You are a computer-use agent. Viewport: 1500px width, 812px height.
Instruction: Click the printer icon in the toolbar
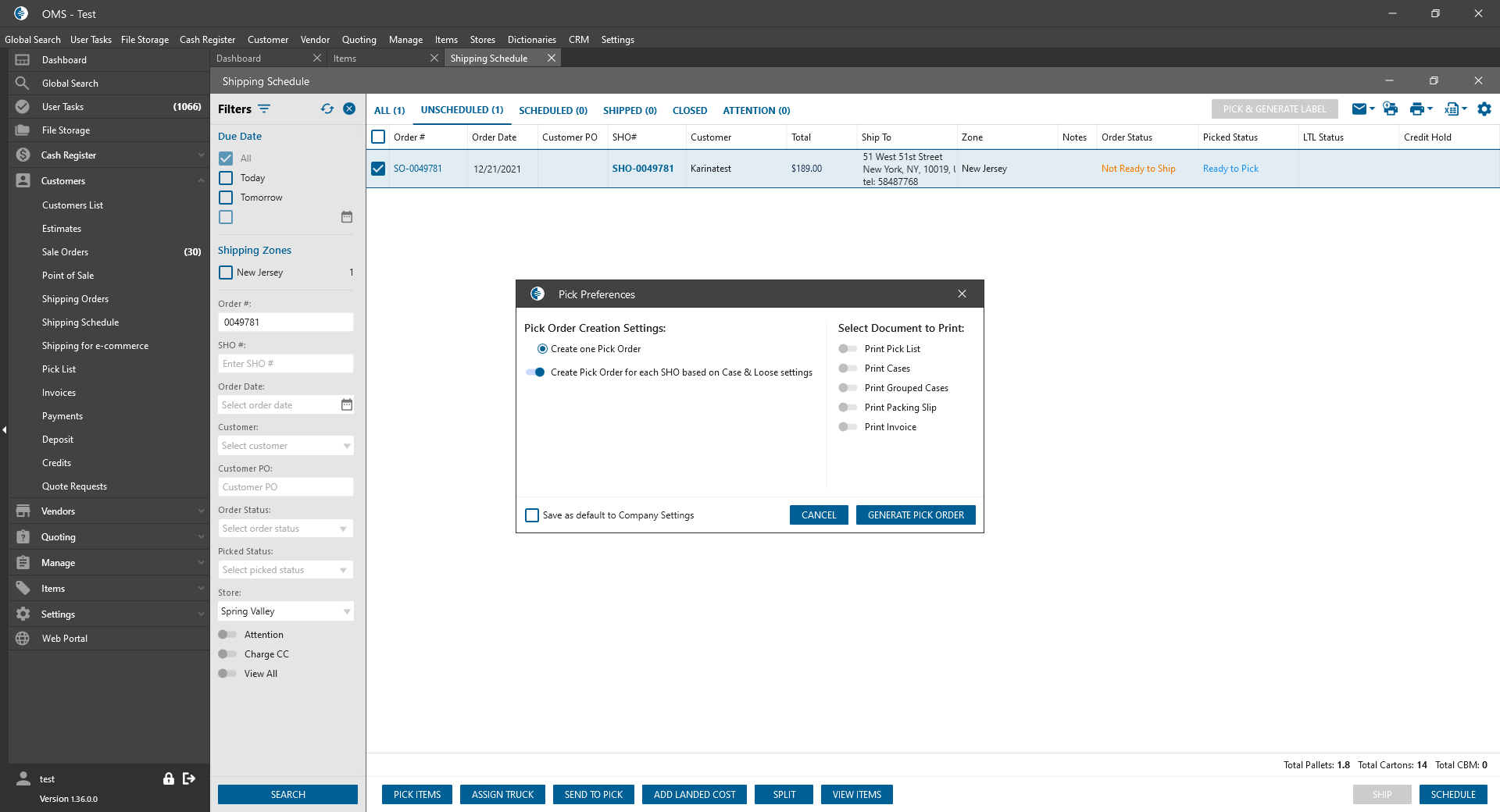pos(1416,109)
